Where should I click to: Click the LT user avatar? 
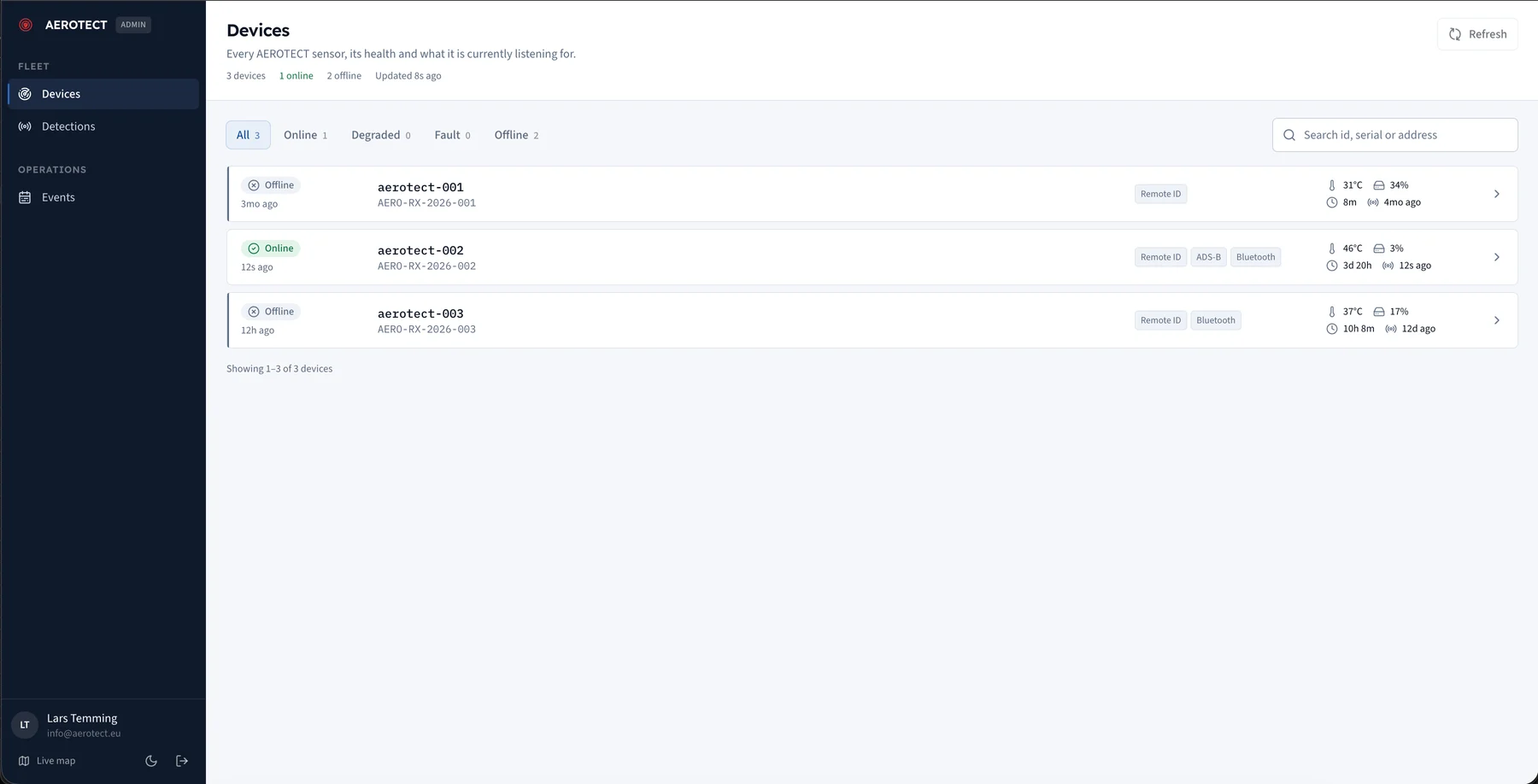coord(25,725)
